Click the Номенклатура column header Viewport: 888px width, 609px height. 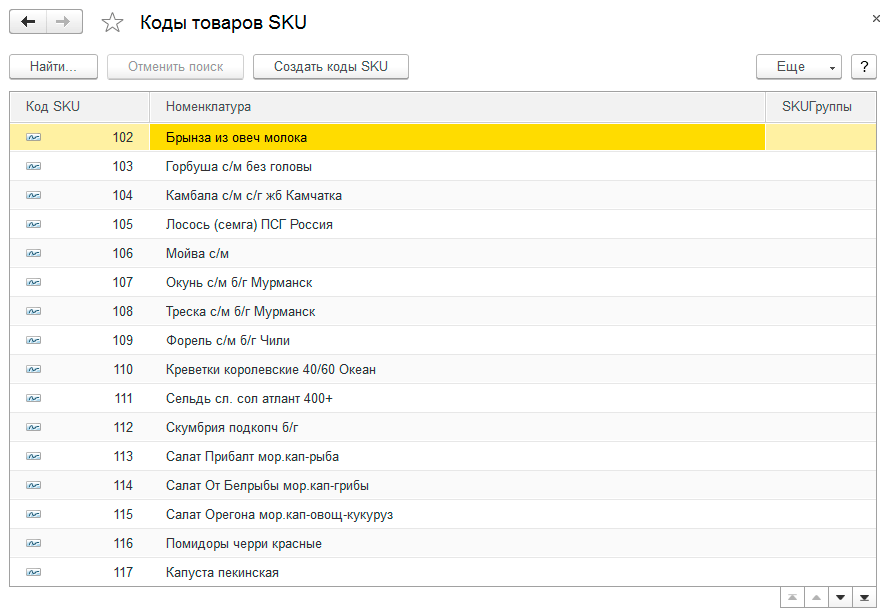(208, 106)
